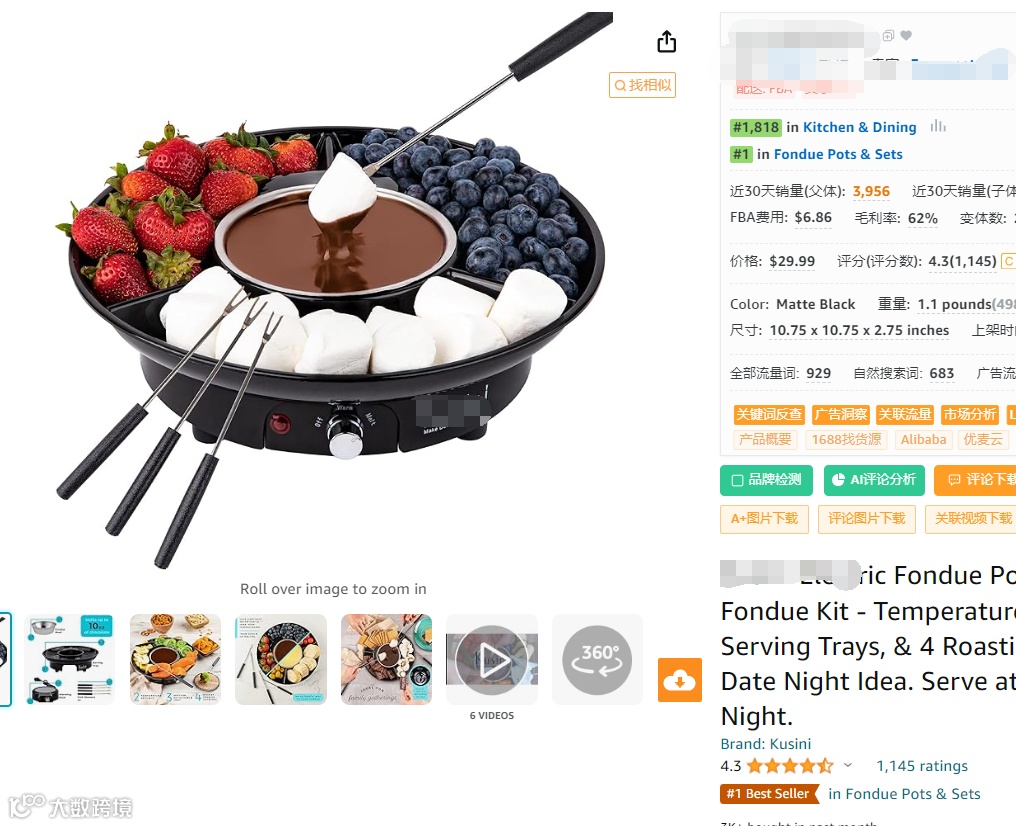Click the copy-add icon beside the heart
This screenshot has height=826, width=1016.
click(x=888, y=35)
